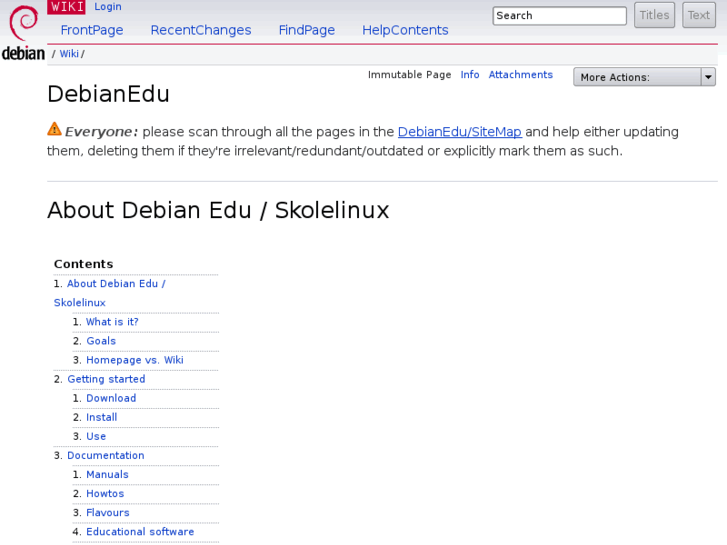This screenshot has width=727, height=545.
Task: Open HelpContents
Action: pos(405,30)
